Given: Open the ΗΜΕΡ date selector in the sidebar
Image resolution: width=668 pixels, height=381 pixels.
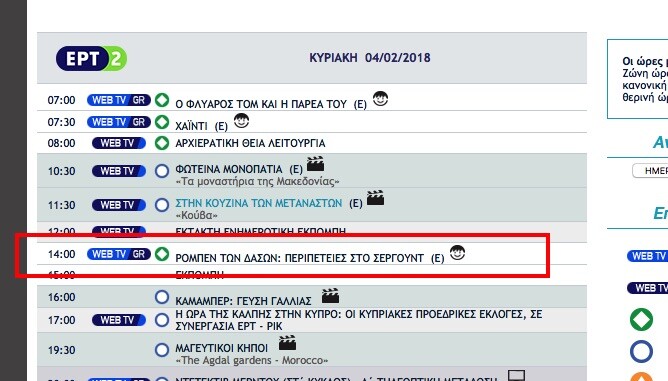Looking at the screenshot, I should click(x=650, y=171).
